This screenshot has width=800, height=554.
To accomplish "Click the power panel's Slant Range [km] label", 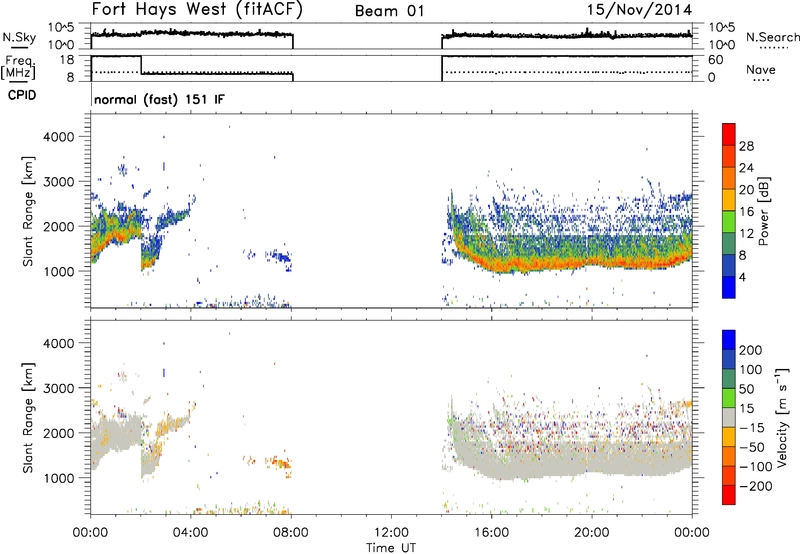I will (28, 211).
